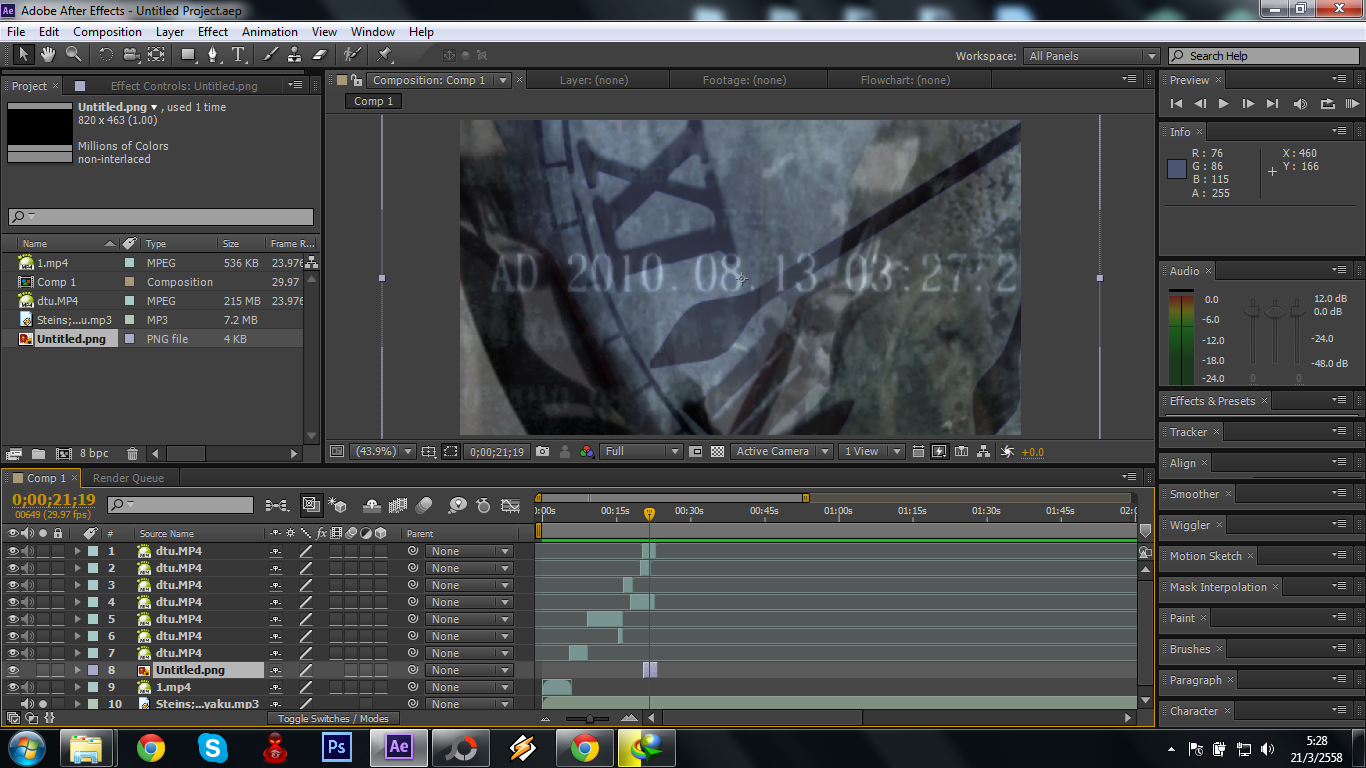The width and height of the screenshot is (1366, 768).
Task: Open the Effect menu
Action: [213, 32]
